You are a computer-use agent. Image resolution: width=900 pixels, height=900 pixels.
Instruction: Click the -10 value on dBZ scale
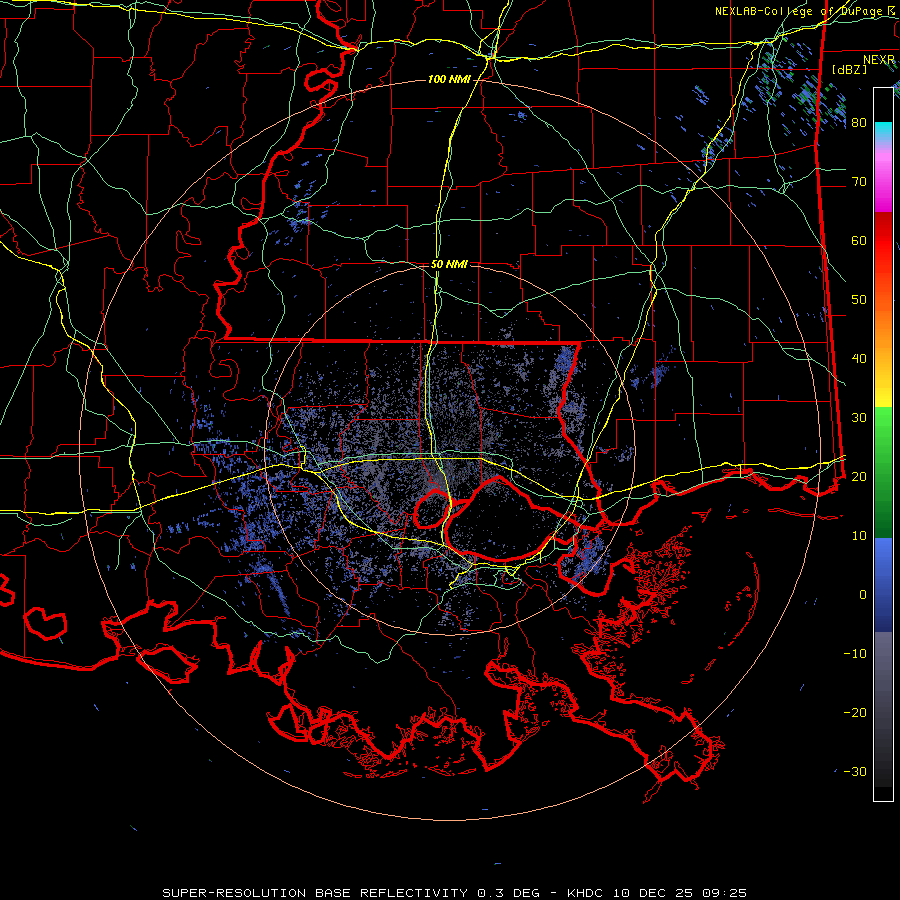tap(855, 654)
